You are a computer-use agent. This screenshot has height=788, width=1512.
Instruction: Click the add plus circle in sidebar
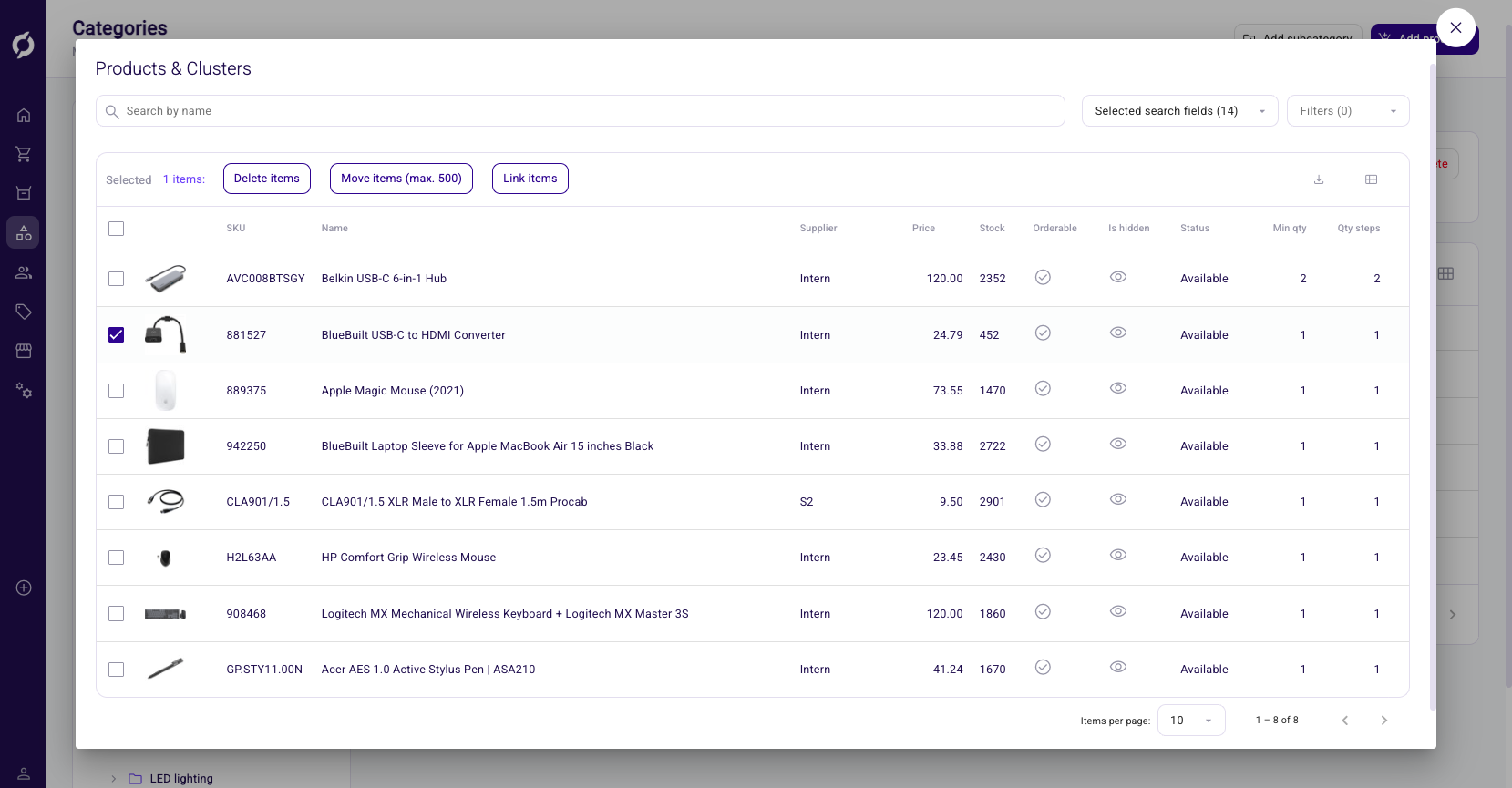tap(24, 588)
